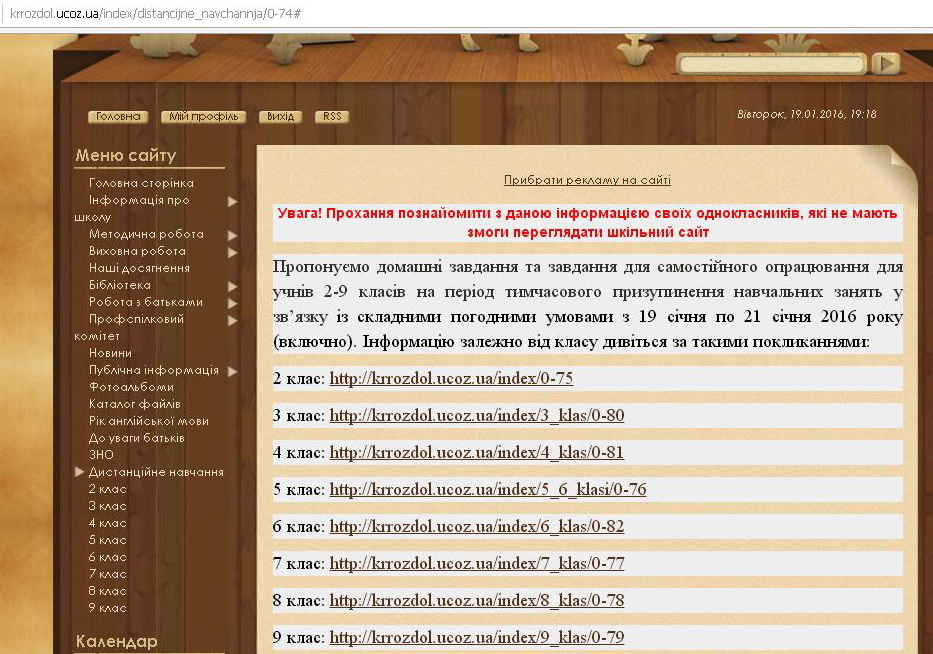The width and height of the screenshot is (933, 654).
Task: Follow the 2 клас link ending 0-75
Action: (451, 379)
